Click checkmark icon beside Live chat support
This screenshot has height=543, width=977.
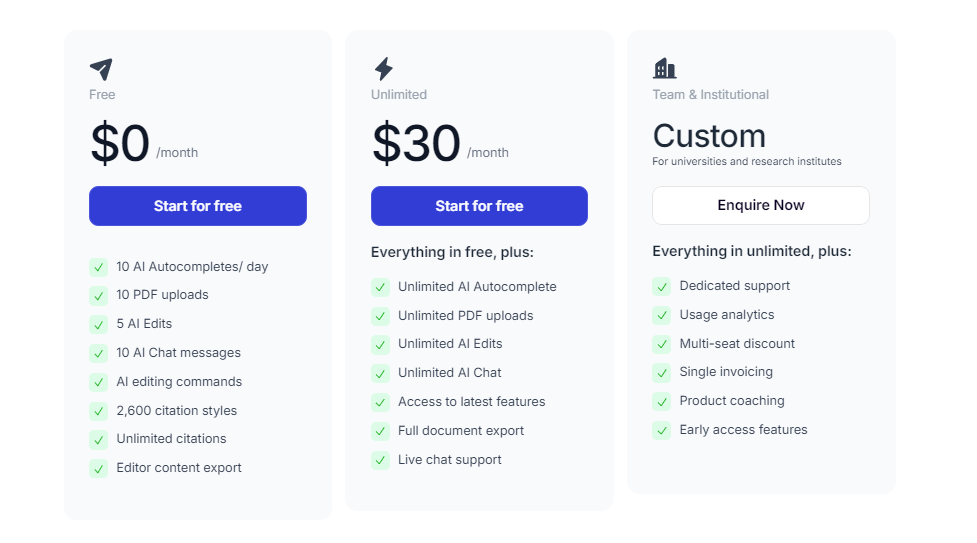point(380,460)
